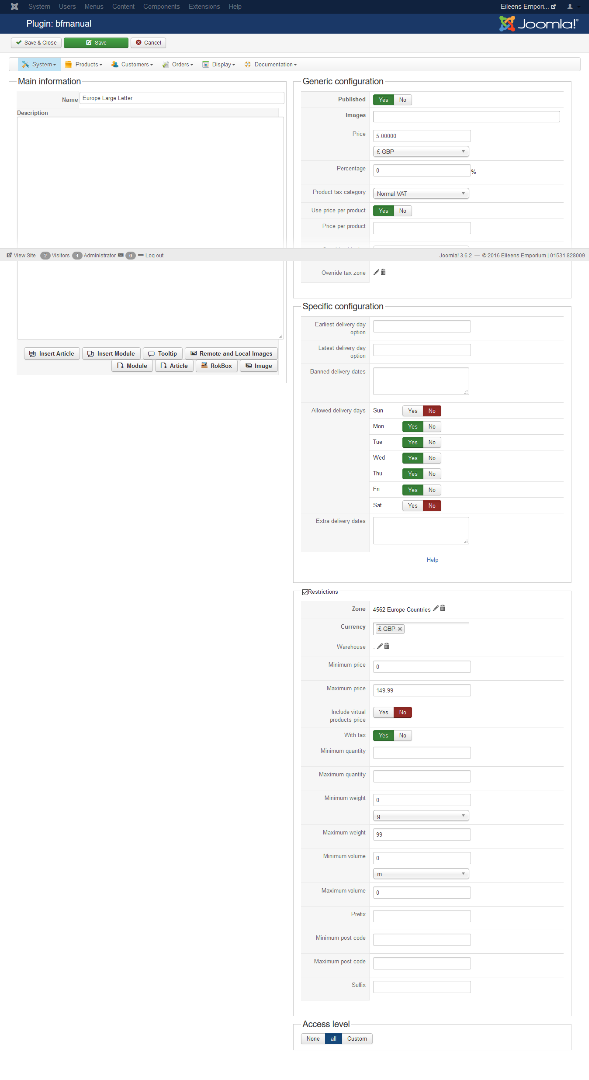Image resolution: width=589 pixels, height=1080 pixels.
Task: Remove the £ GBP currency tag
Action: pyautogui.click(x=400, y=629)
